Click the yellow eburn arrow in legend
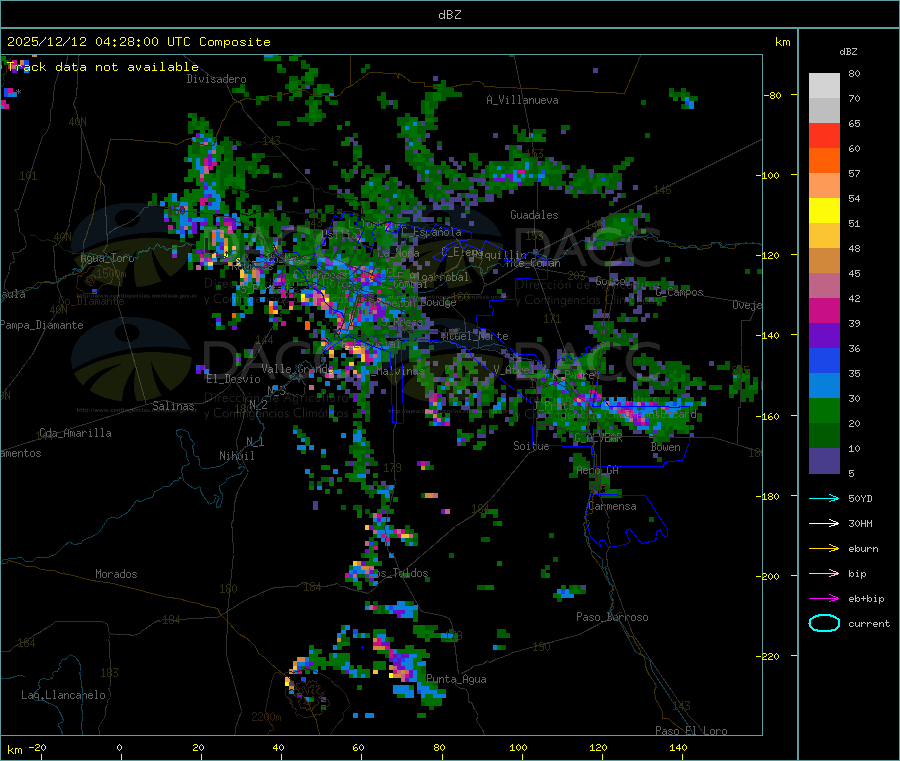 point(824,548)
